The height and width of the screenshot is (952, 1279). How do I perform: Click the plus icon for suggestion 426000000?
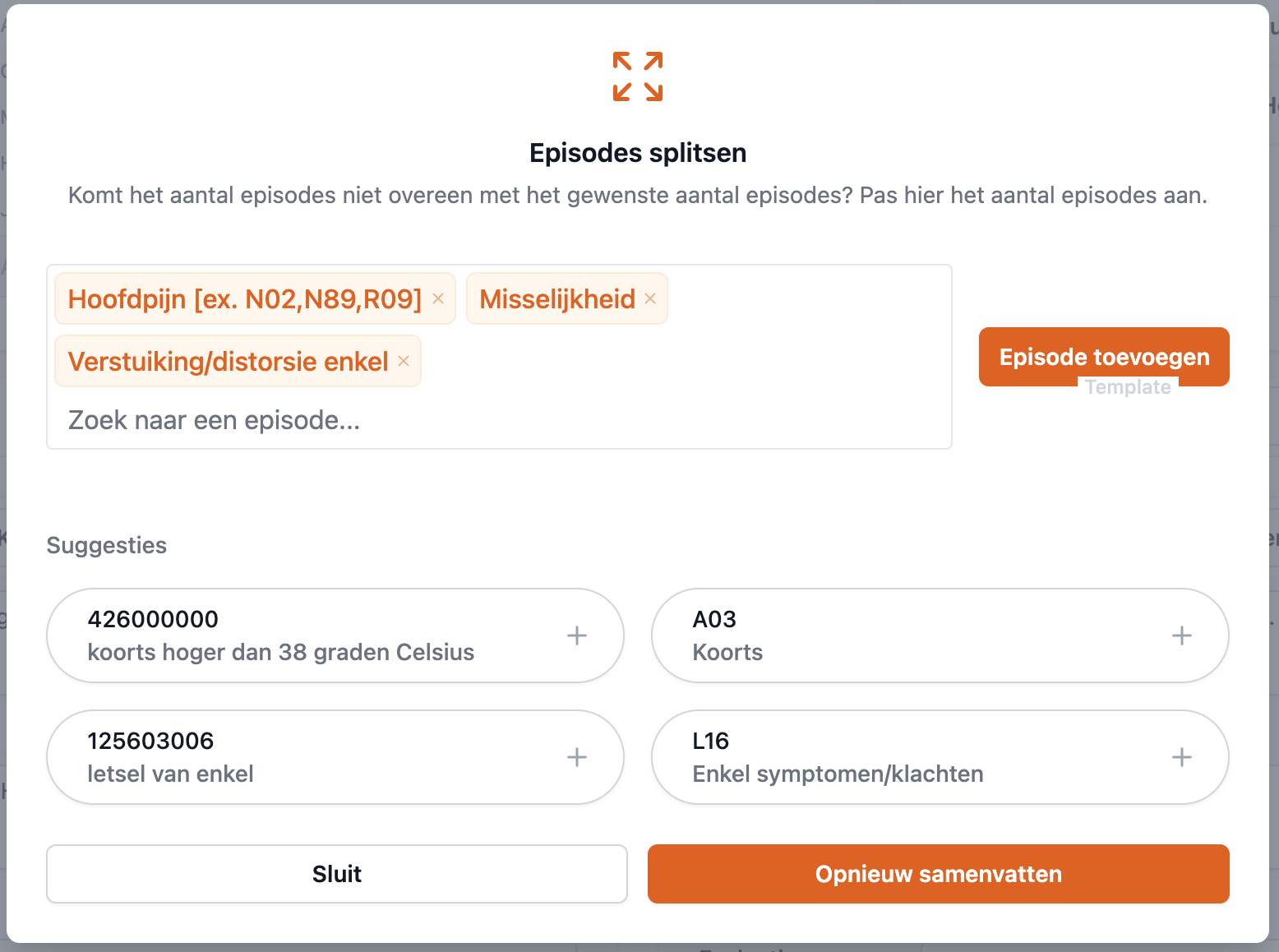coord(577,635)
